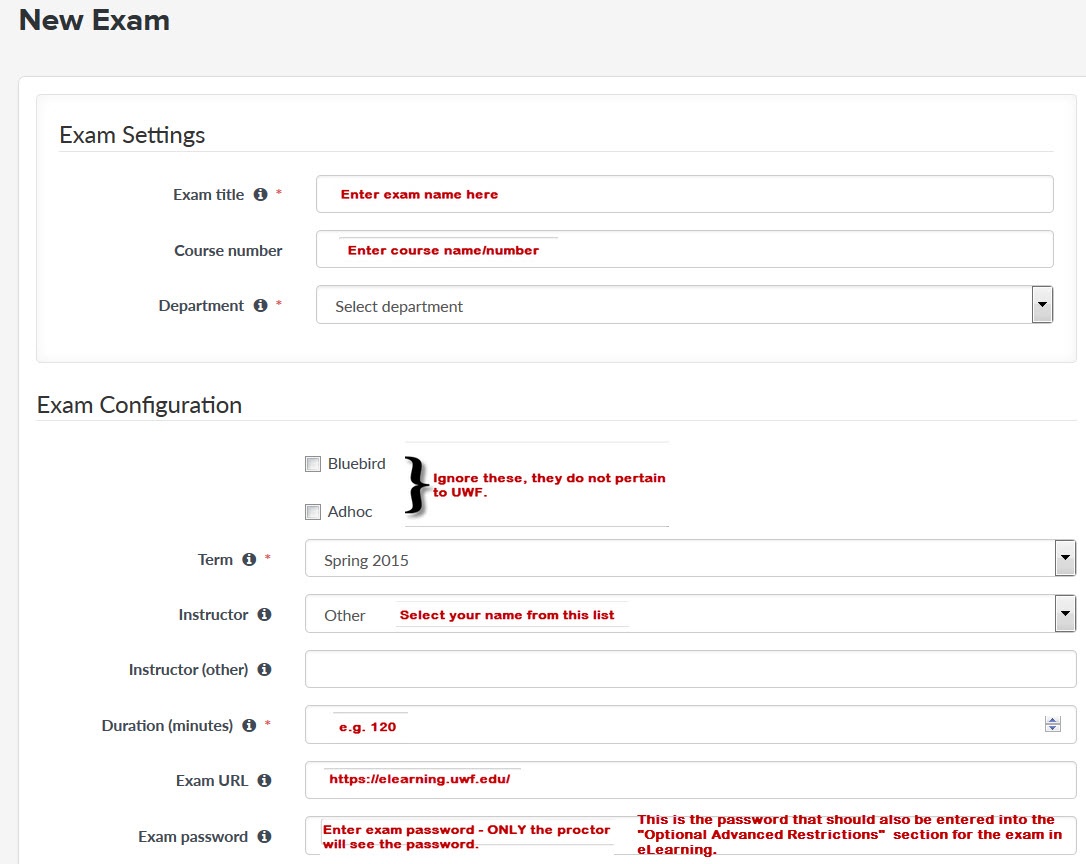Open the Select department dropdown
1086x864 pixels.
[684, 306]
